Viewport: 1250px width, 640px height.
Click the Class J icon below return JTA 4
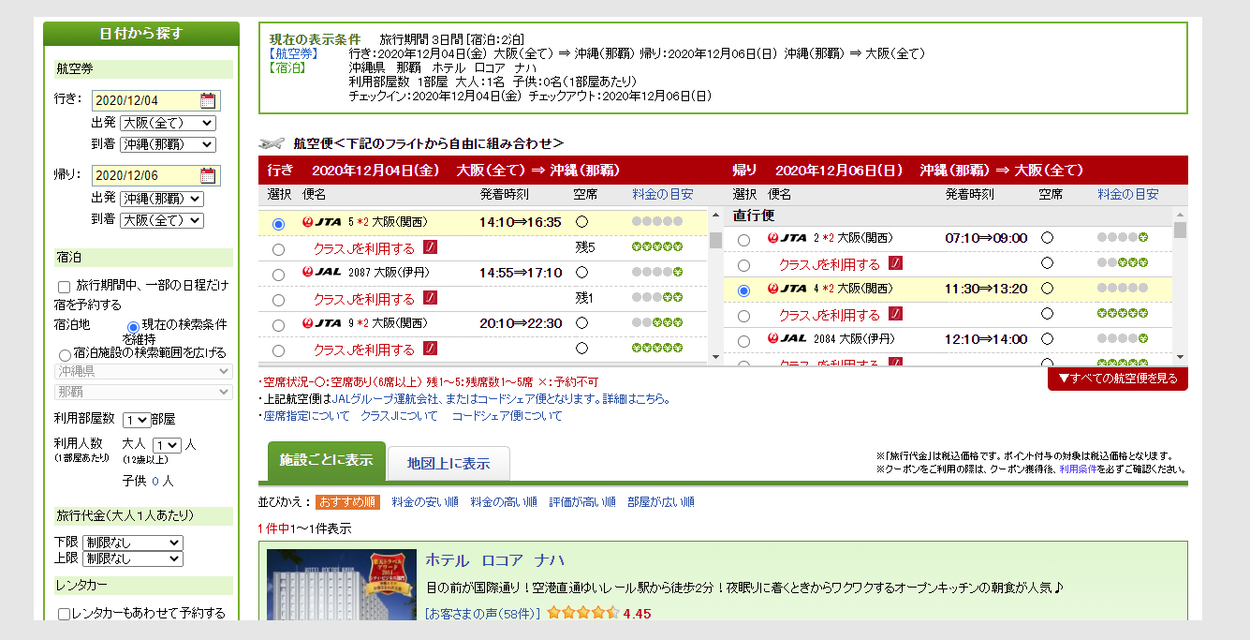point(896,314)
